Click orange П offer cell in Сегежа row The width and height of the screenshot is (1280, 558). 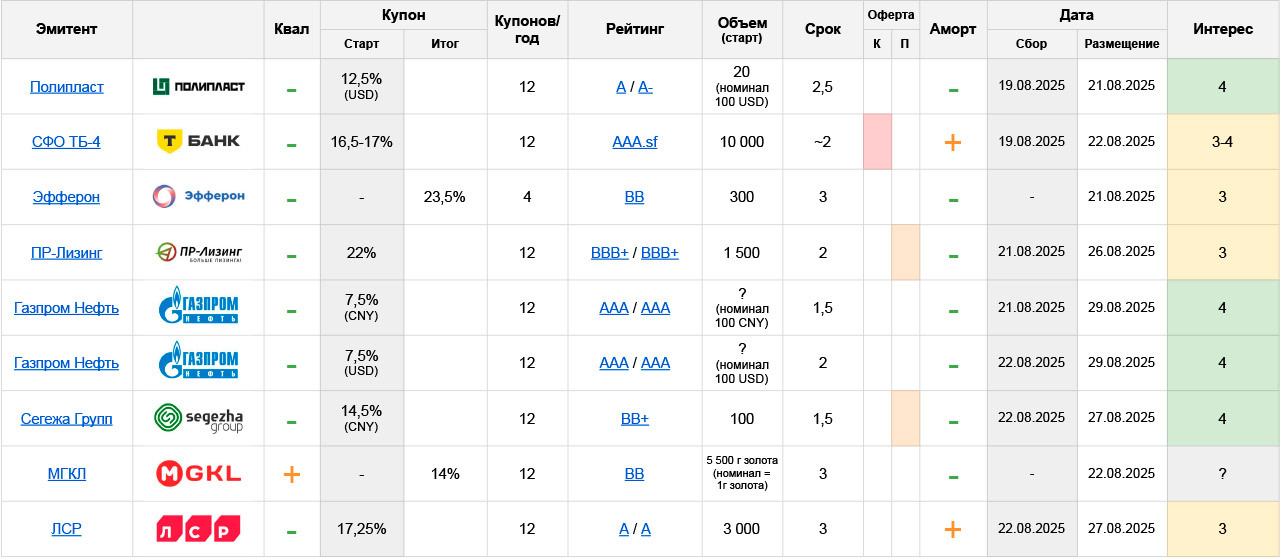click(x=905, y=419)
